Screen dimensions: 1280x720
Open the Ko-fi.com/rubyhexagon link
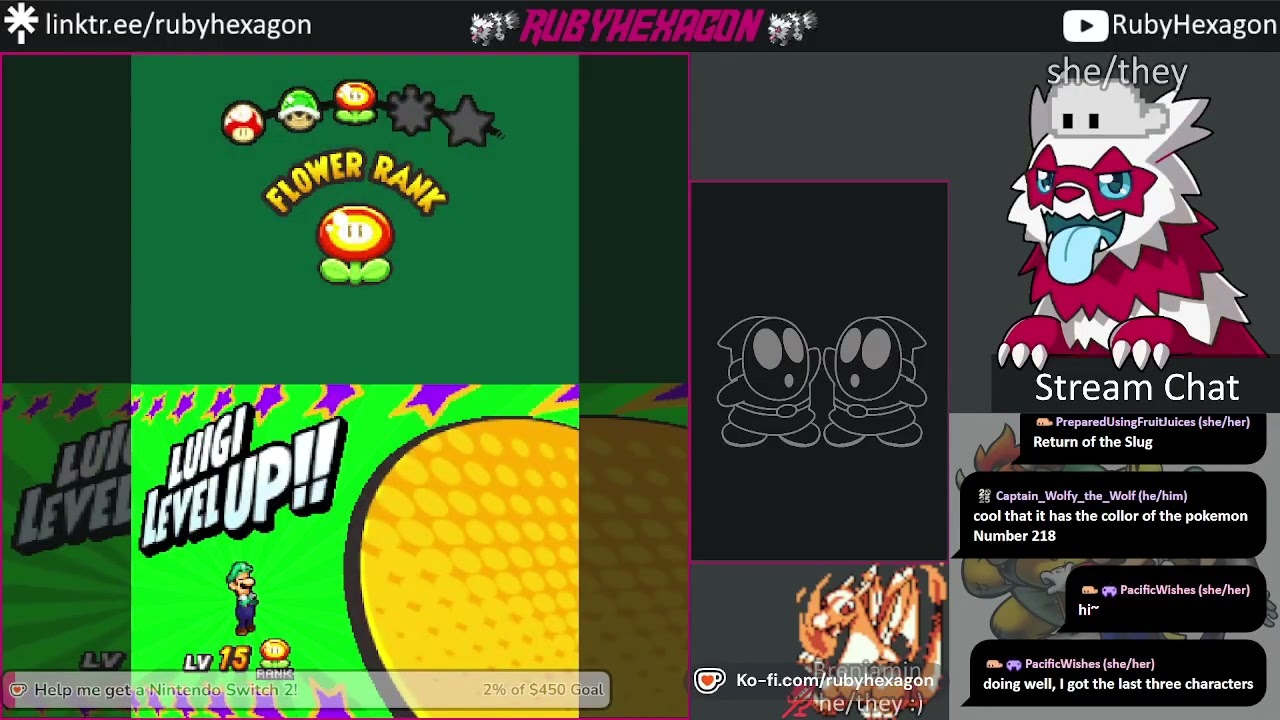click(835, 681)
